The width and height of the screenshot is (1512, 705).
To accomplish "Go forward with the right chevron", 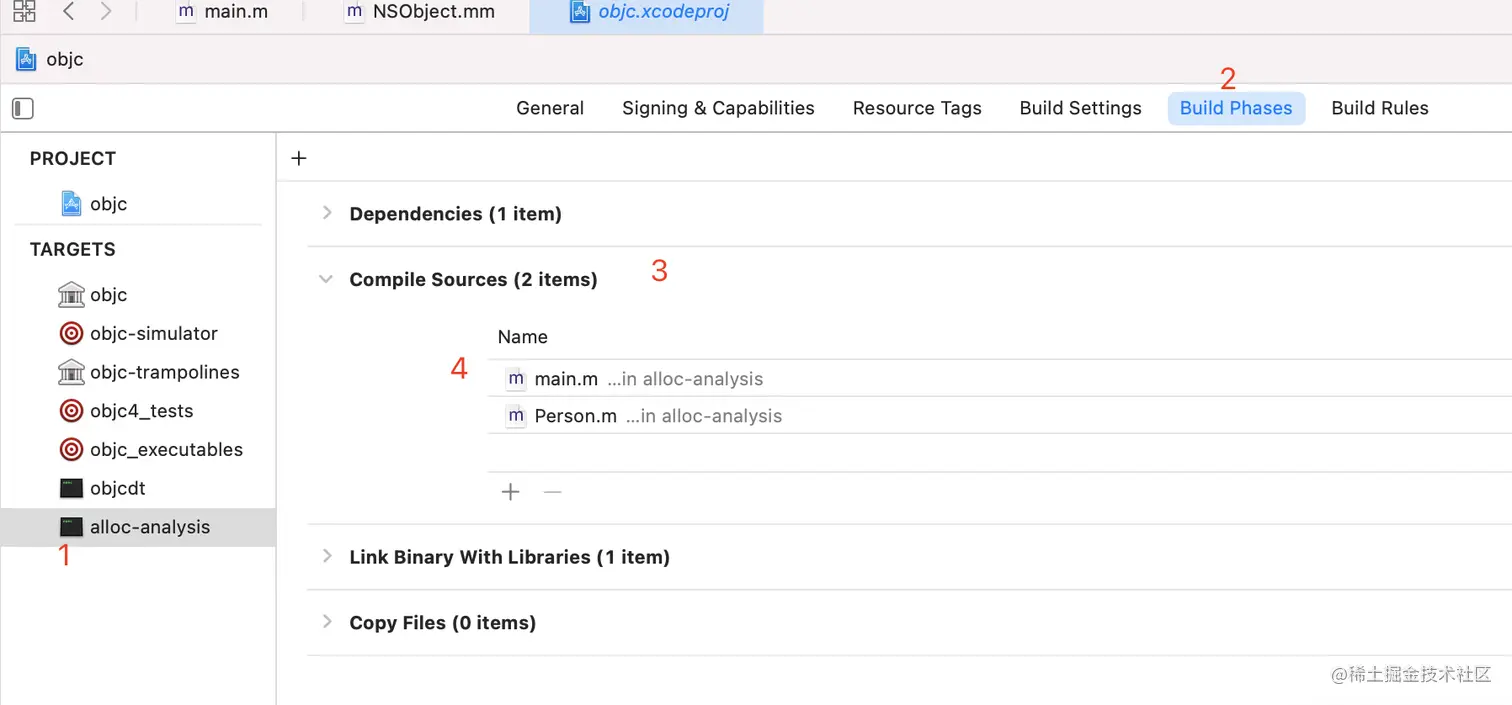I will point(106,12).
